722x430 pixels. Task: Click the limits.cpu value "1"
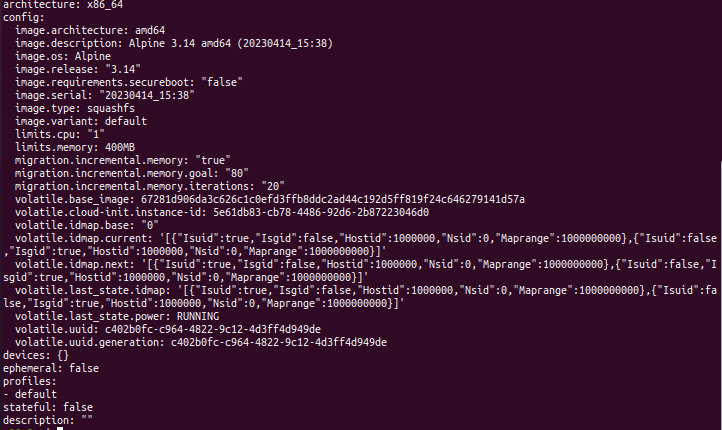pyautogui.click(x=96, y=134)
